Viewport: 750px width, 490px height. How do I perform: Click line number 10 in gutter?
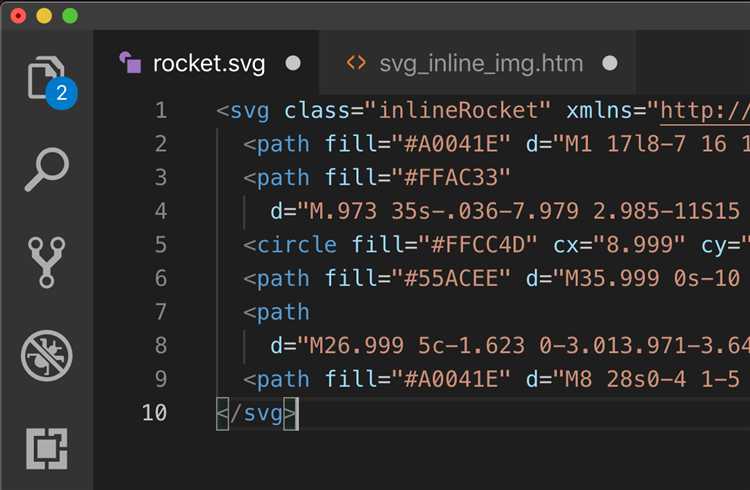pos(154,412)
